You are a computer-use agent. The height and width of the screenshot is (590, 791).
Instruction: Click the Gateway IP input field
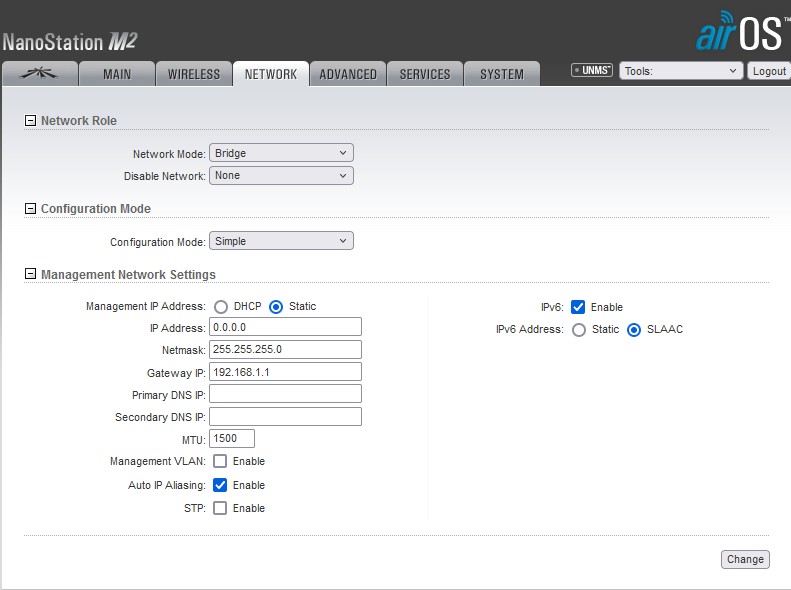[286, 372]
